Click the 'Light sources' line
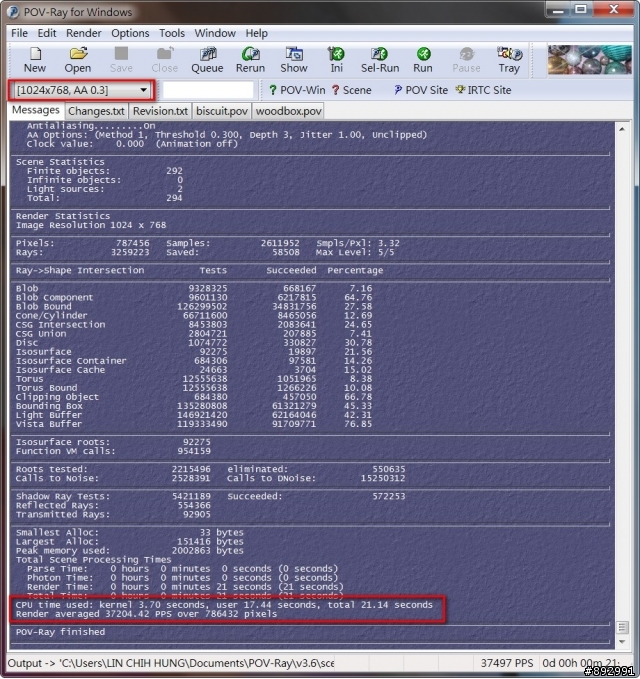 (x=104, y=189)
